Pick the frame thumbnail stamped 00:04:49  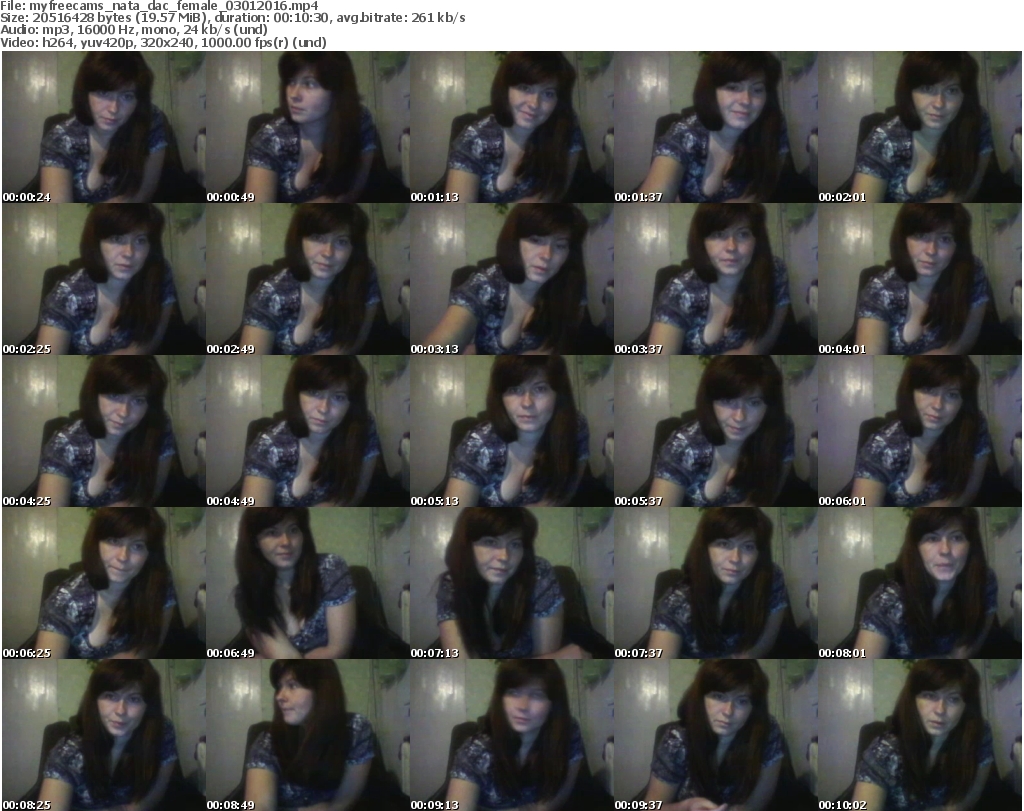[308, 432]
